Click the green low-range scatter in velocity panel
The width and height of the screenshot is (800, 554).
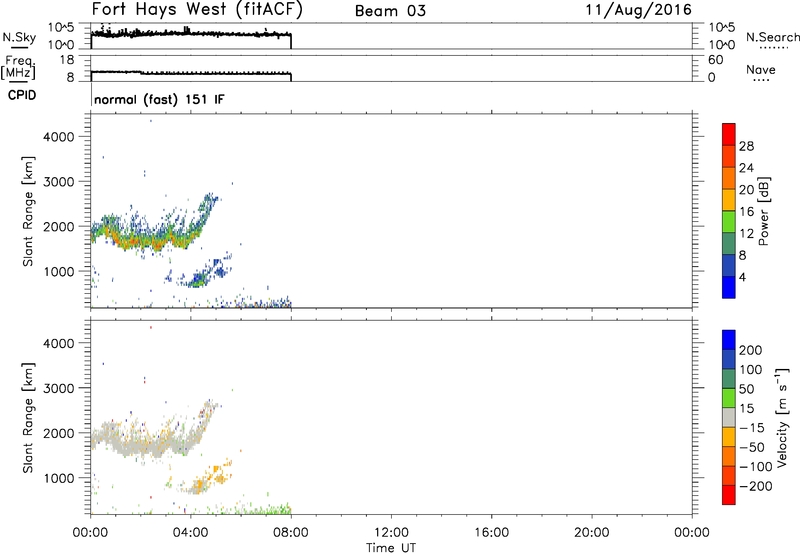pyautogui.click(x=265, y=509)
